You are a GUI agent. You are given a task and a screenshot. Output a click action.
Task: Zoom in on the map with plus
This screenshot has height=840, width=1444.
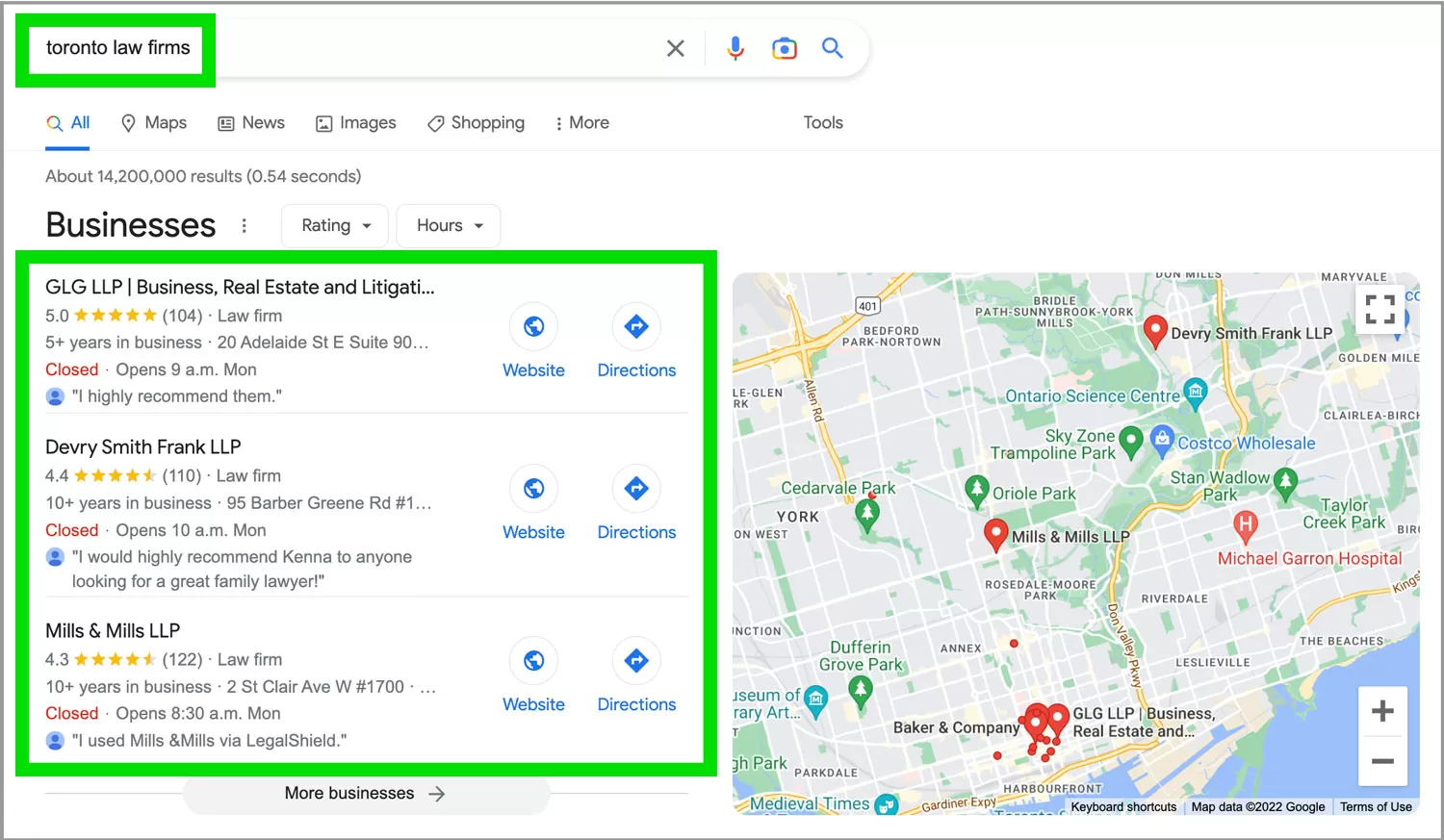1382,711
